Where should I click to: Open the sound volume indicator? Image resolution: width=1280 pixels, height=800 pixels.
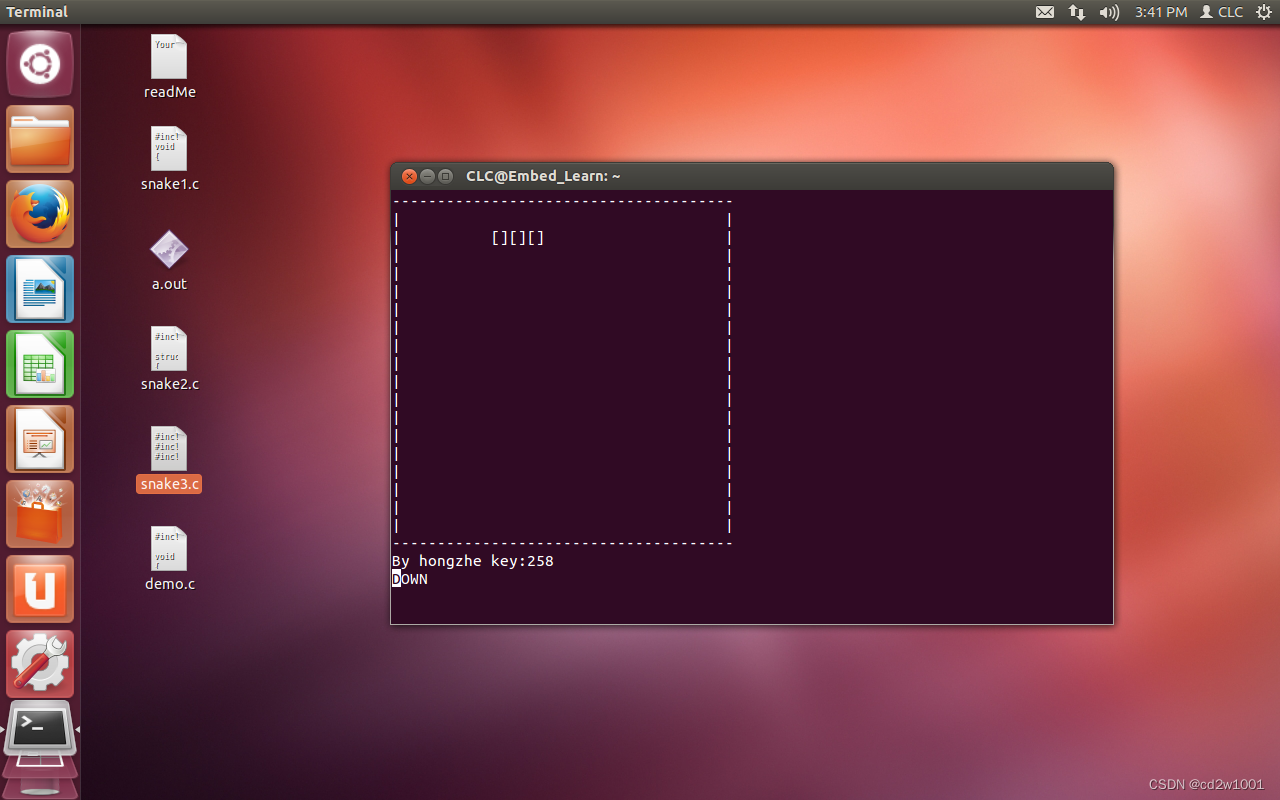point(1109,12)
